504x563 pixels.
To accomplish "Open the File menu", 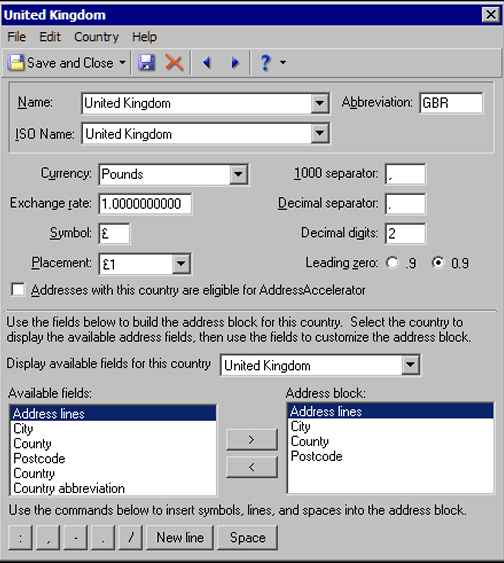I will [x=17, y=37].
